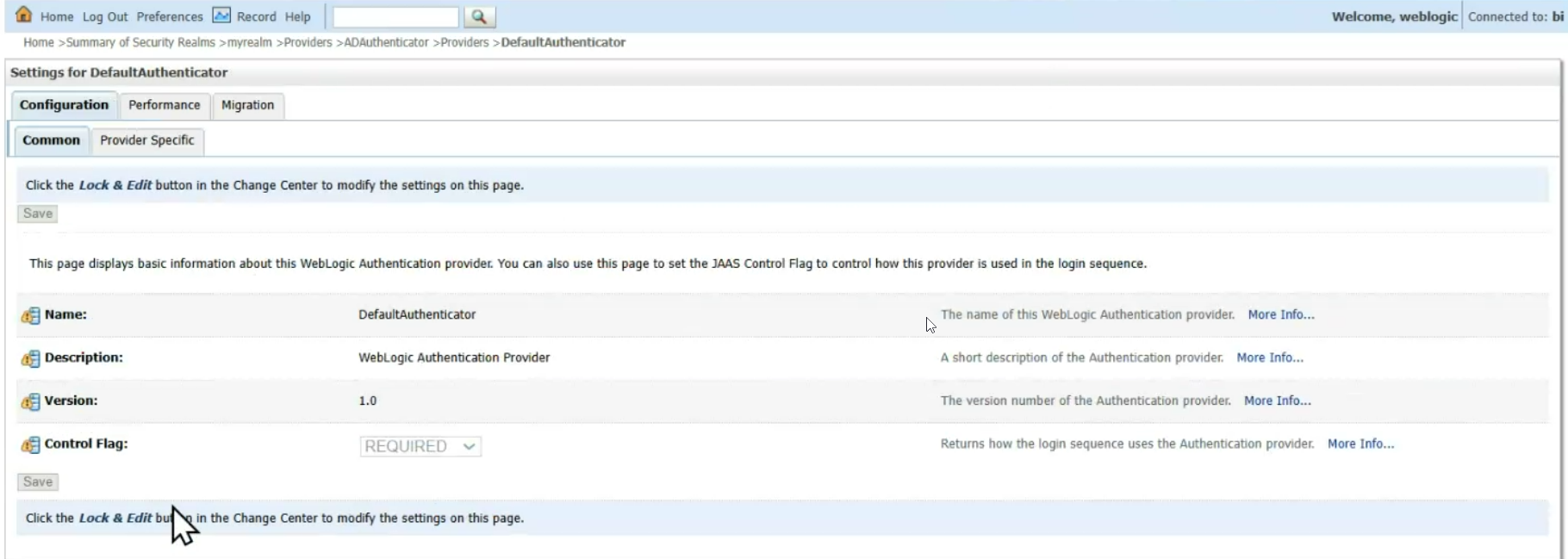Image resolution: width=1568 pixels, height=559 pixels.
Task: Click the Home house icon
Action: 24,16
